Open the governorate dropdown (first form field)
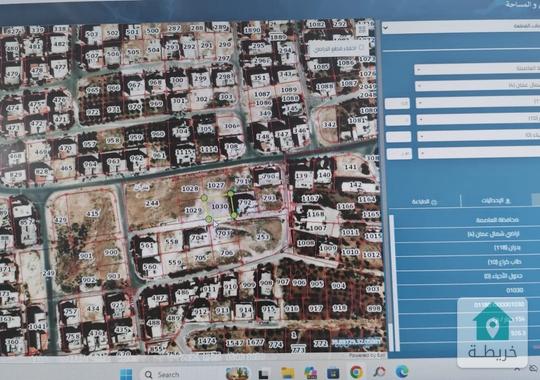540x380 pixels. click(x=477, y=69)
